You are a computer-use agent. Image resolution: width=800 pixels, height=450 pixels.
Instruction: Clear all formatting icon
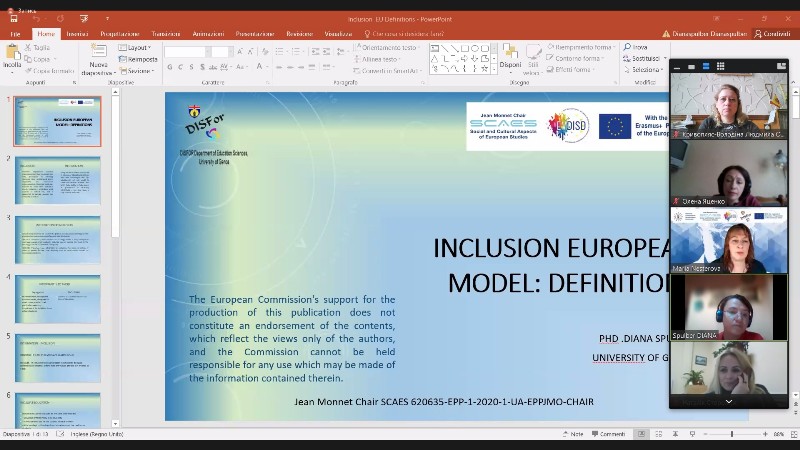265,52
